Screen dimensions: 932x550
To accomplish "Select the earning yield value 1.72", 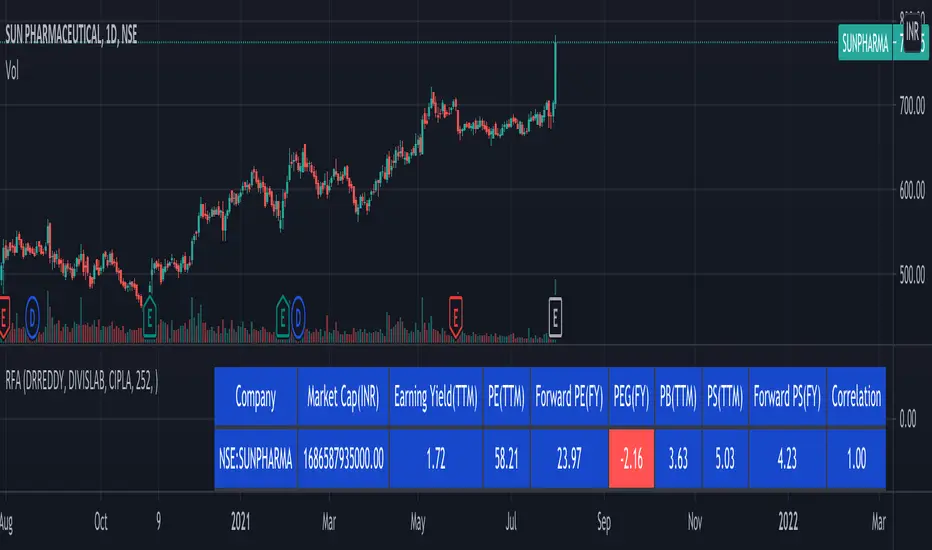I will pyautogui.click(x=436, y=458).
